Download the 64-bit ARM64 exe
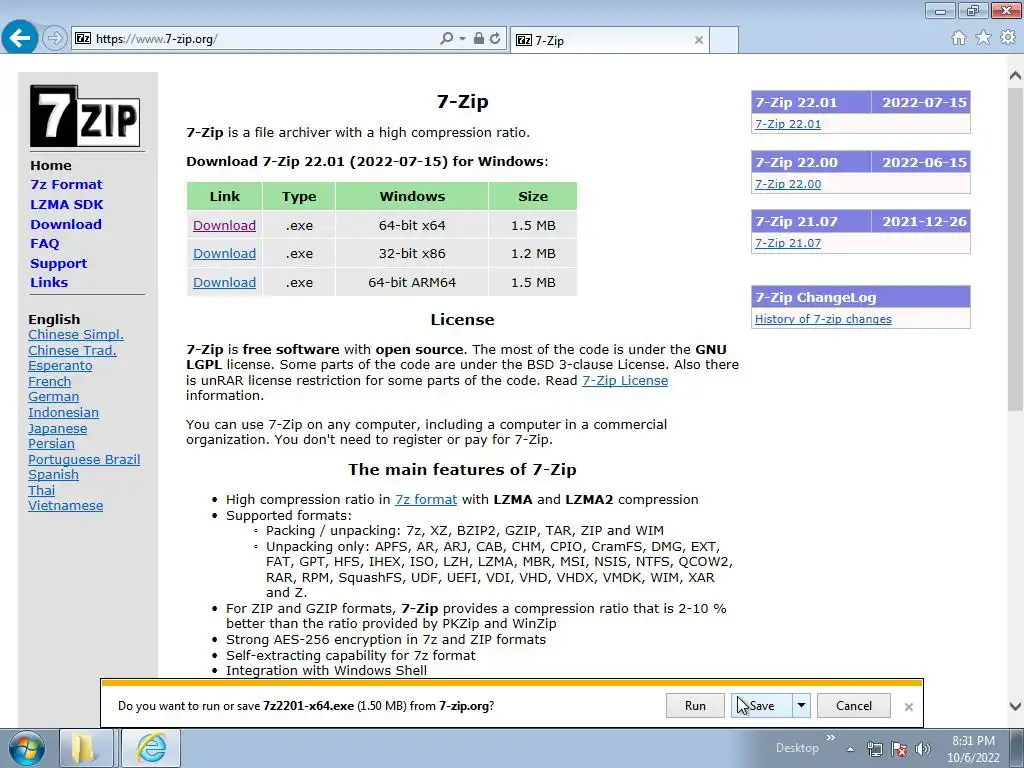This screenshot has height=768, width=1024. coord(224,282)
